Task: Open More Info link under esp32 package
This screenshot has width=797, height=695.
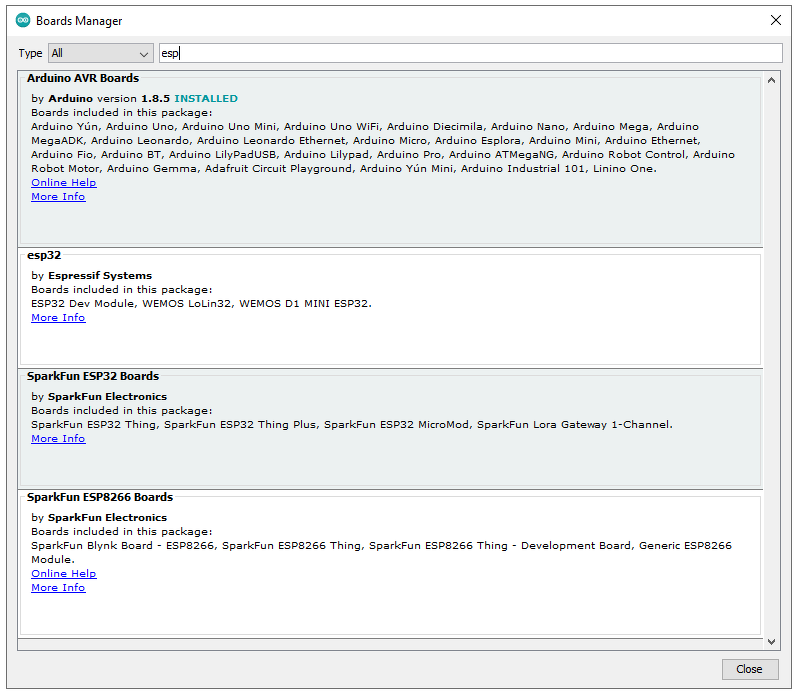Action: pos(58,318)
